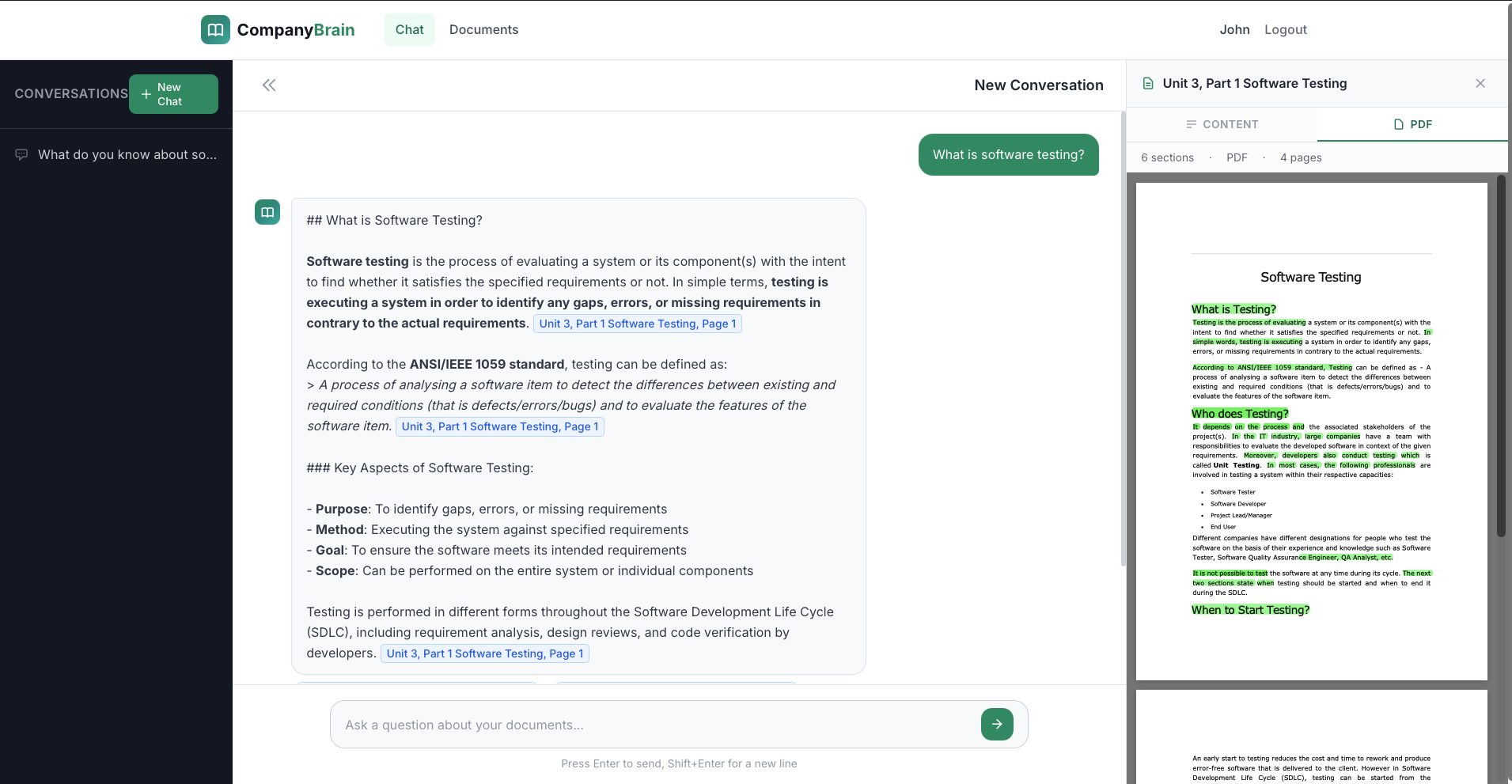This screenshot has height=784, width=1512.
Task: Select the Chat navigation item
Action: tap(409, 29)
